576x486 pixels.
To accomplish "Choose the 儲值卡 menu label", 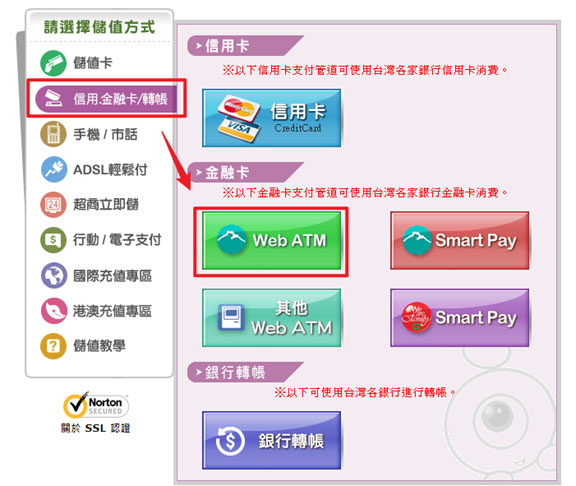I will tap(93, 63).
